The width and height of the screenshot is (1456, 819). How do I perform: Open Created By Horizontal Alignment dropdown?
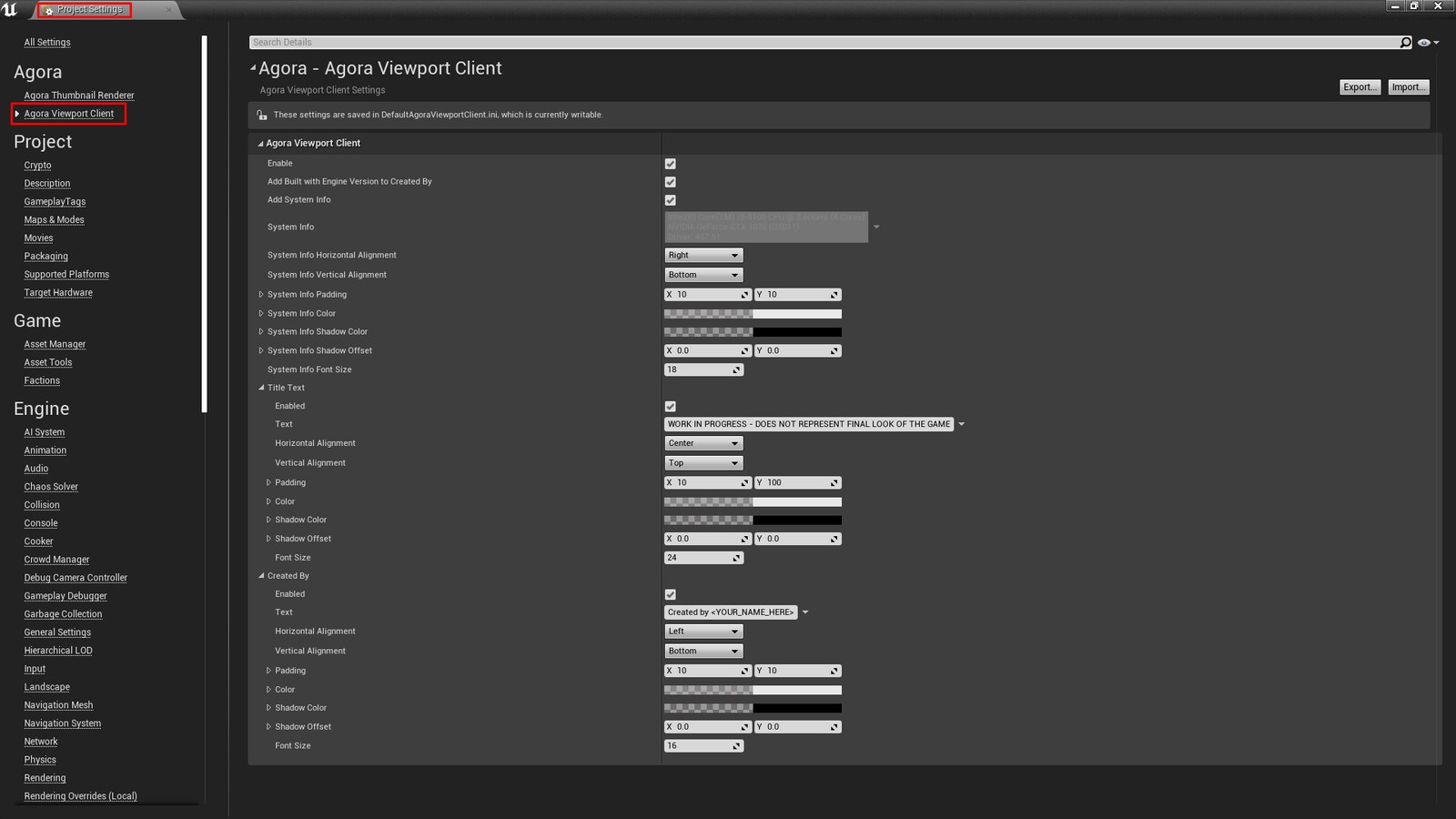tap(703, 632)
